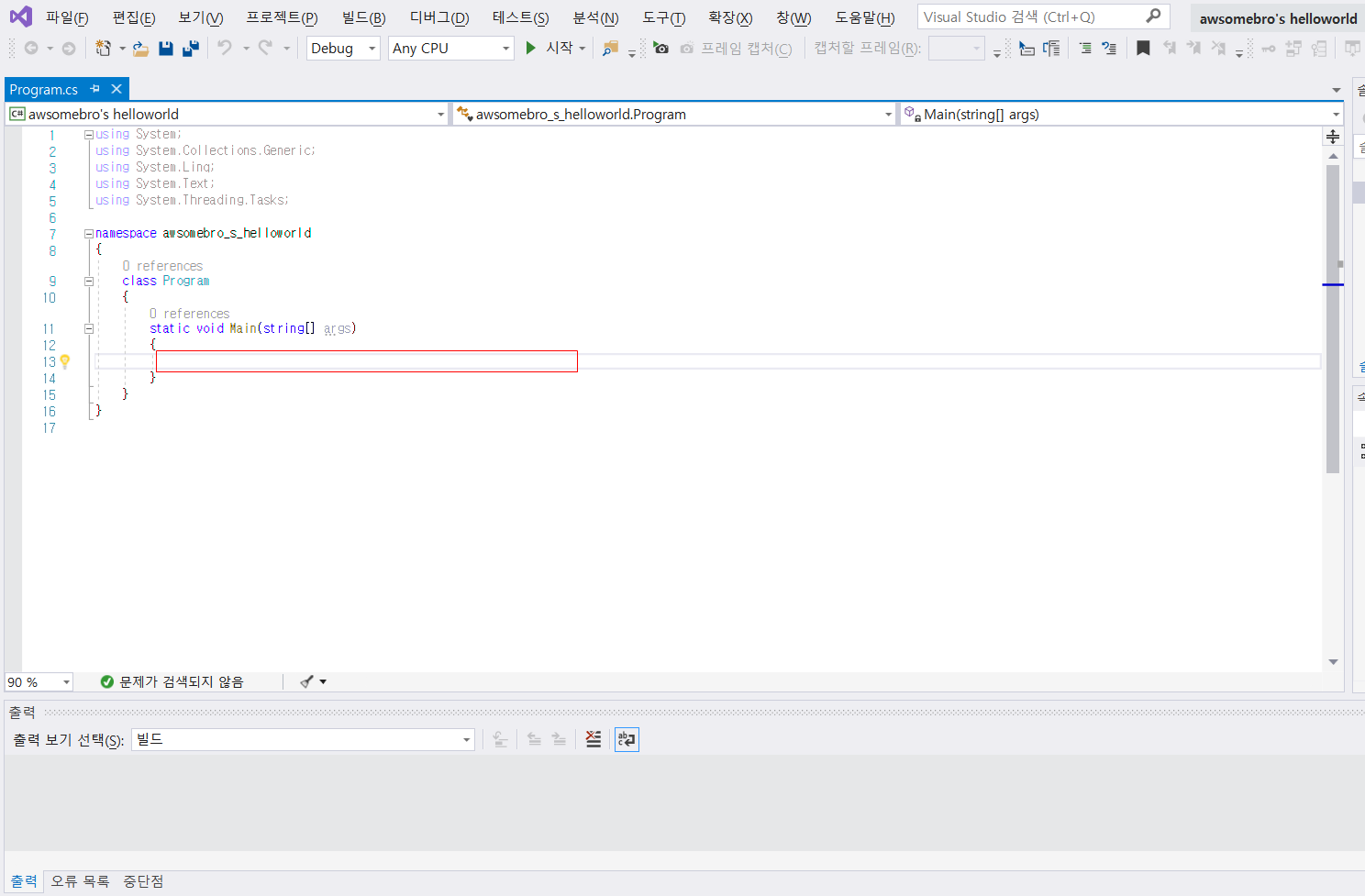Click the document-format icon beside the cursor icon
The width and height of the screenshot is (1365, 896).
tap(1051, 48)
